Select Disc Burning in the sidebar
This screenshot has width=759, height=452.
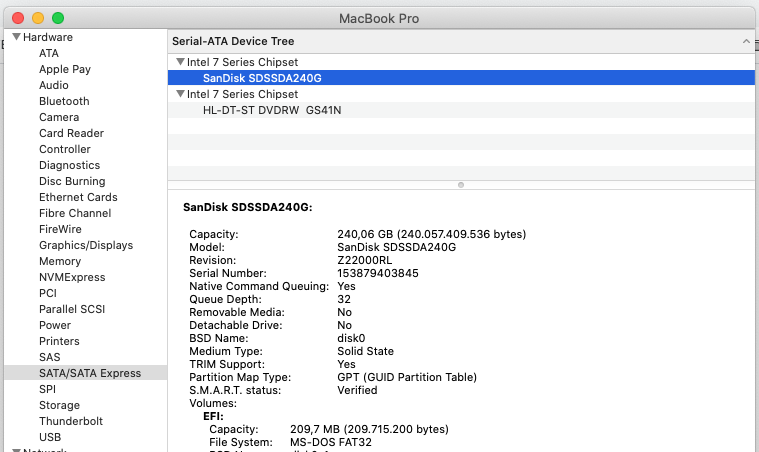point(72,181)
